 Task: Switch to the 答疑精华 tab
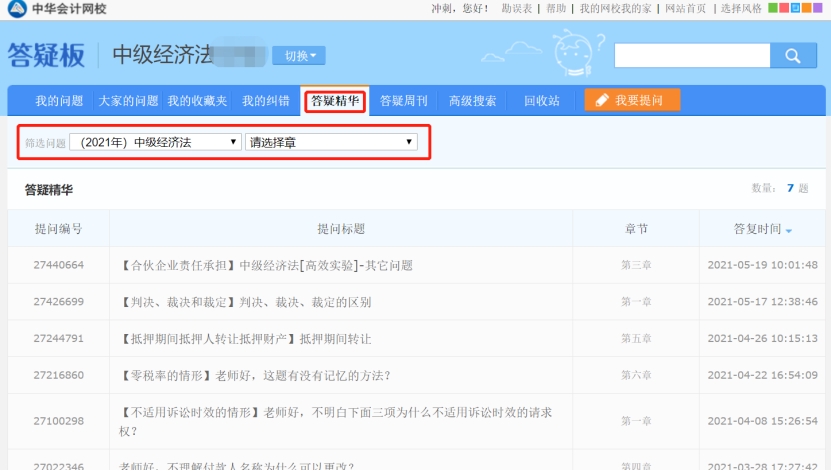(x=335, y=101)
